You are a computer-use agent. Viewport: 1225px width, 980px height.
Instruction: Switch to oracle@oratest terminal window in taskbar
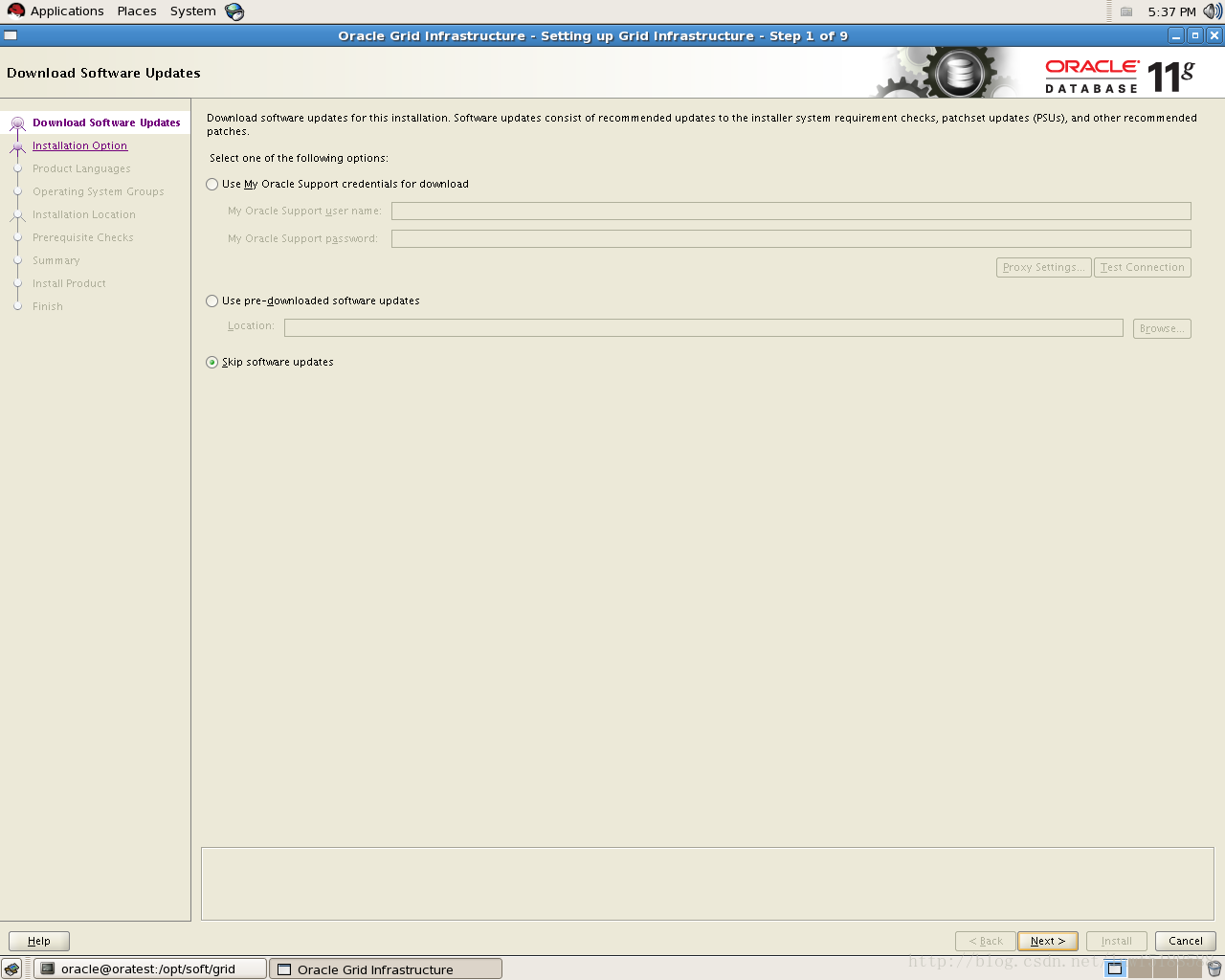point(150,969)
